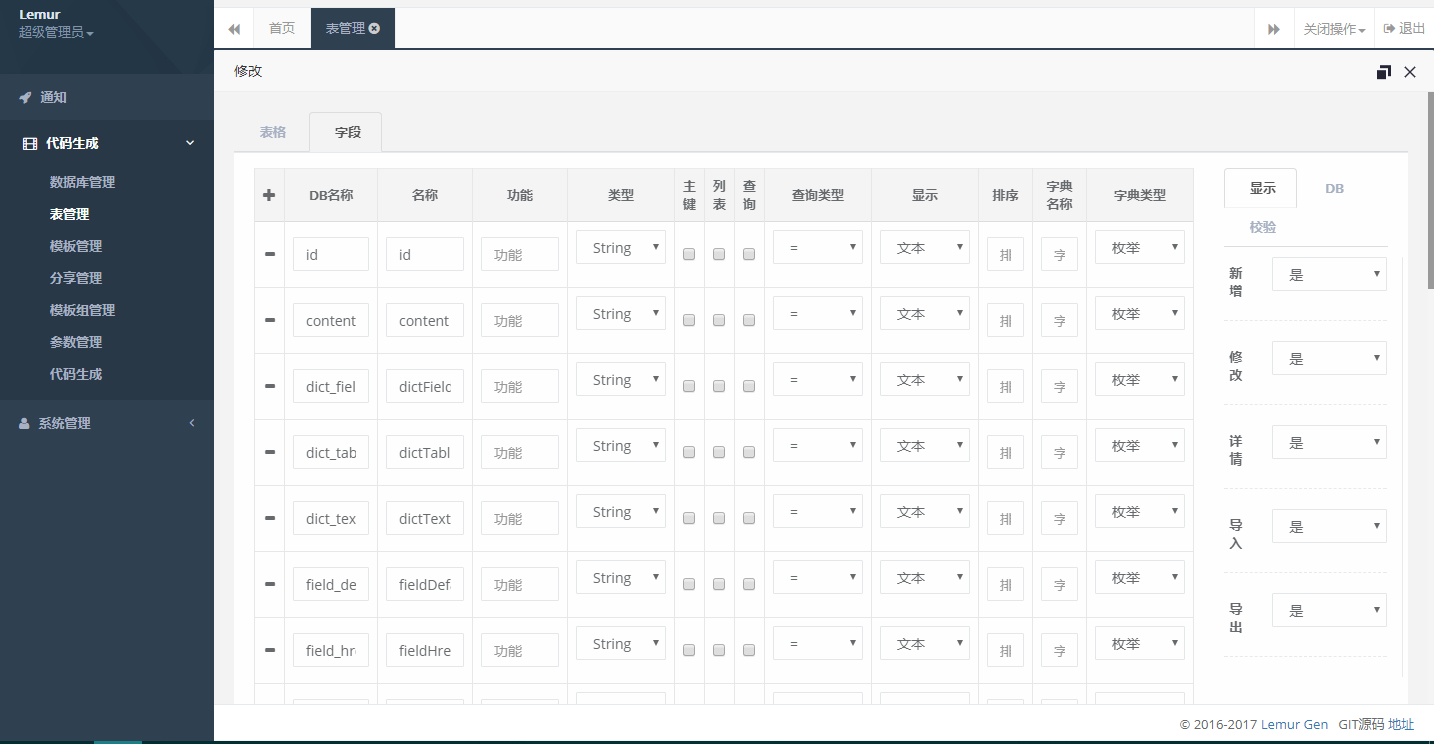The height and width of the screenshot is (744, 1434).
Task: Click the 排序 input for dict_fiel row
Action: coord(1005,386)
